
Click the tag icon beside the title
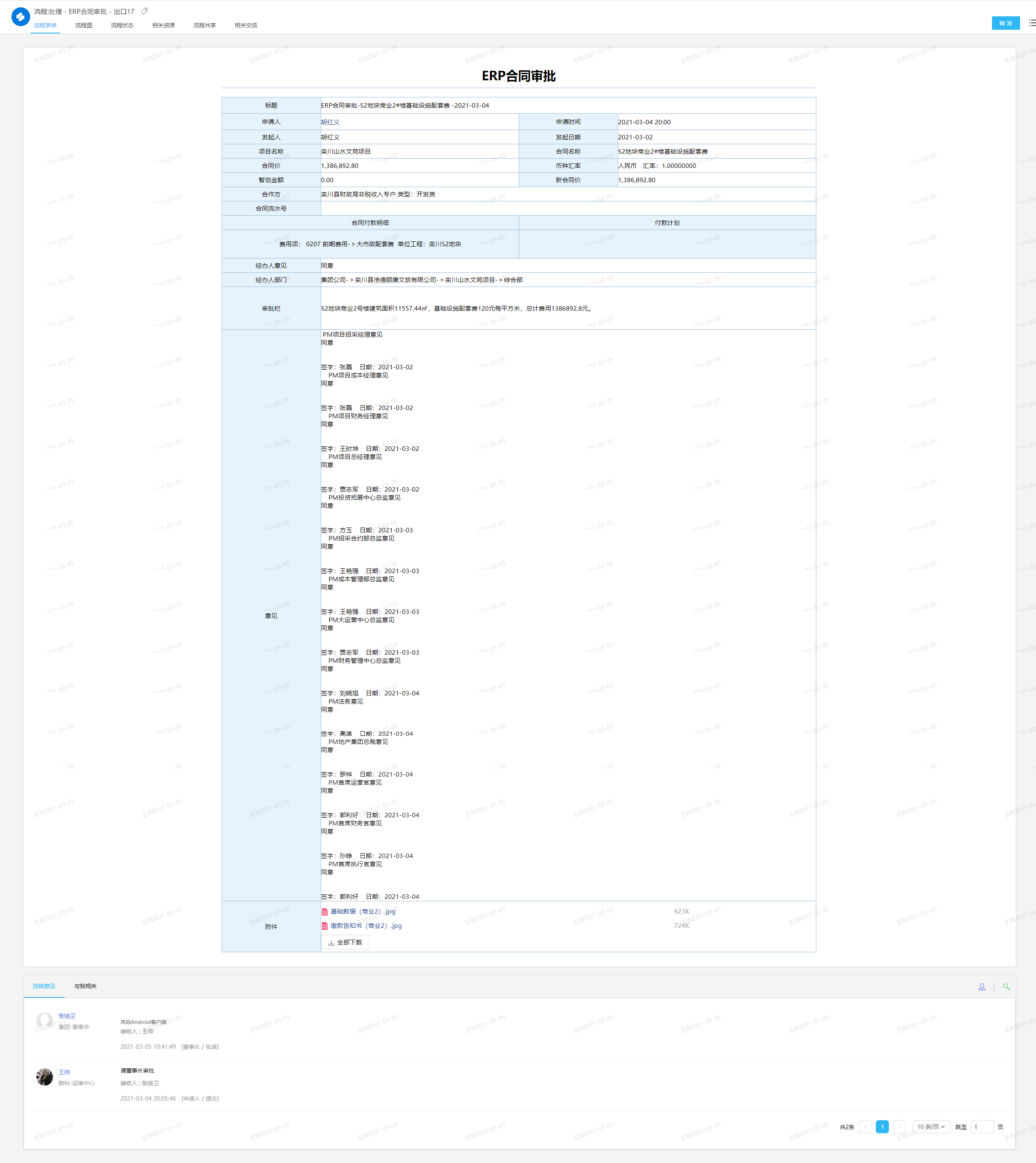(x=145, y=11)
